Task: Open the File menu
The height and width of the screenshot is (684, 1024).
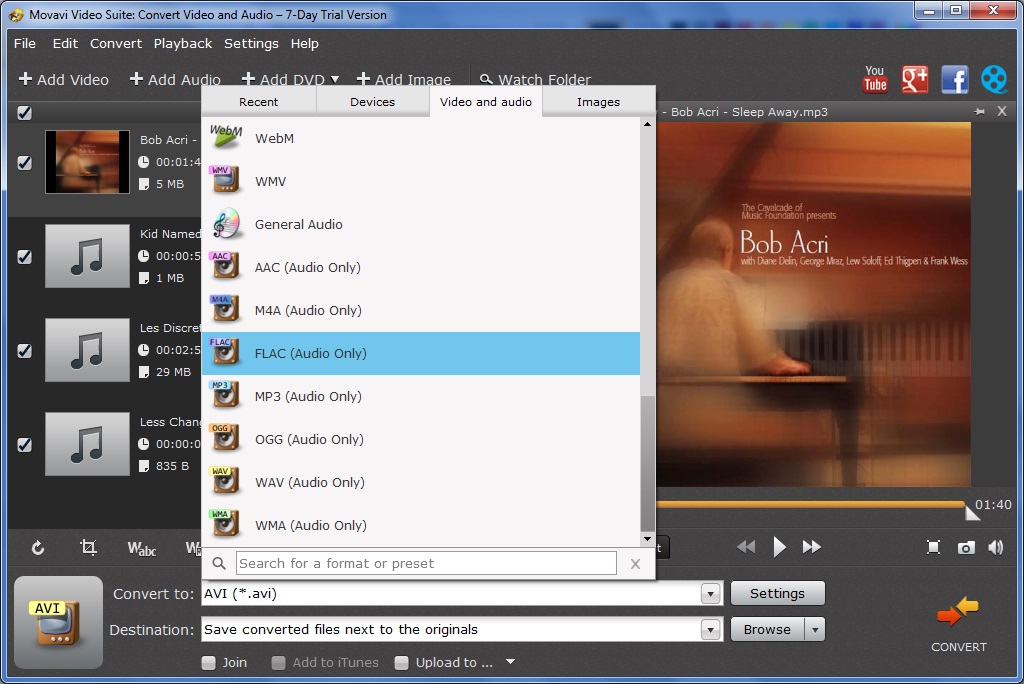Action: (25, 44)
